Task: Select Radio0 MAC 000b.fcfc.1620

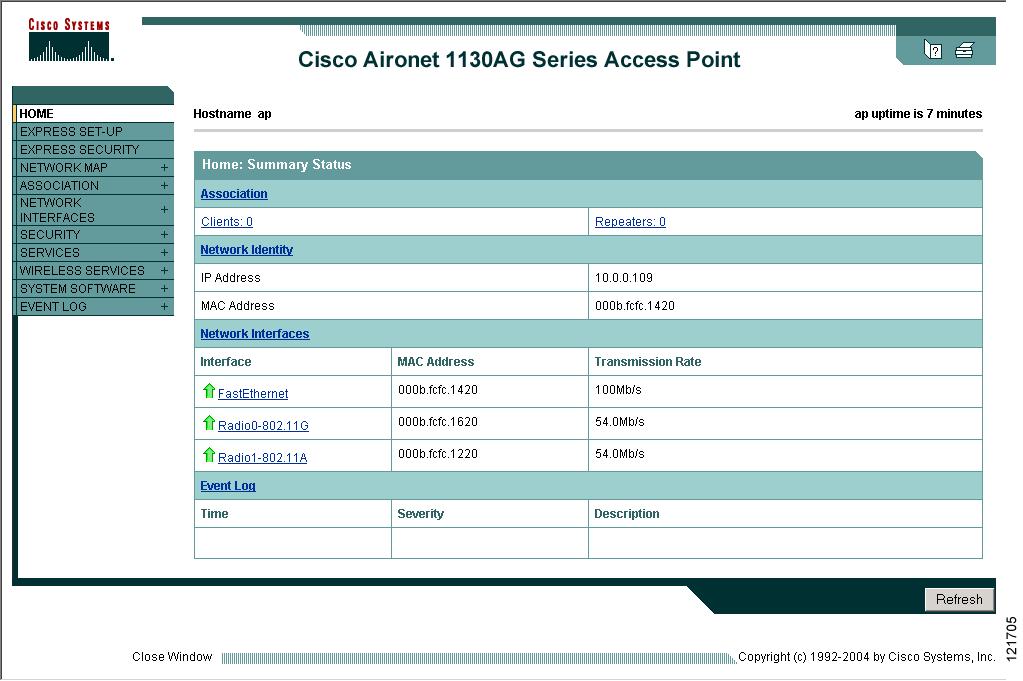Action: (438, 422)
